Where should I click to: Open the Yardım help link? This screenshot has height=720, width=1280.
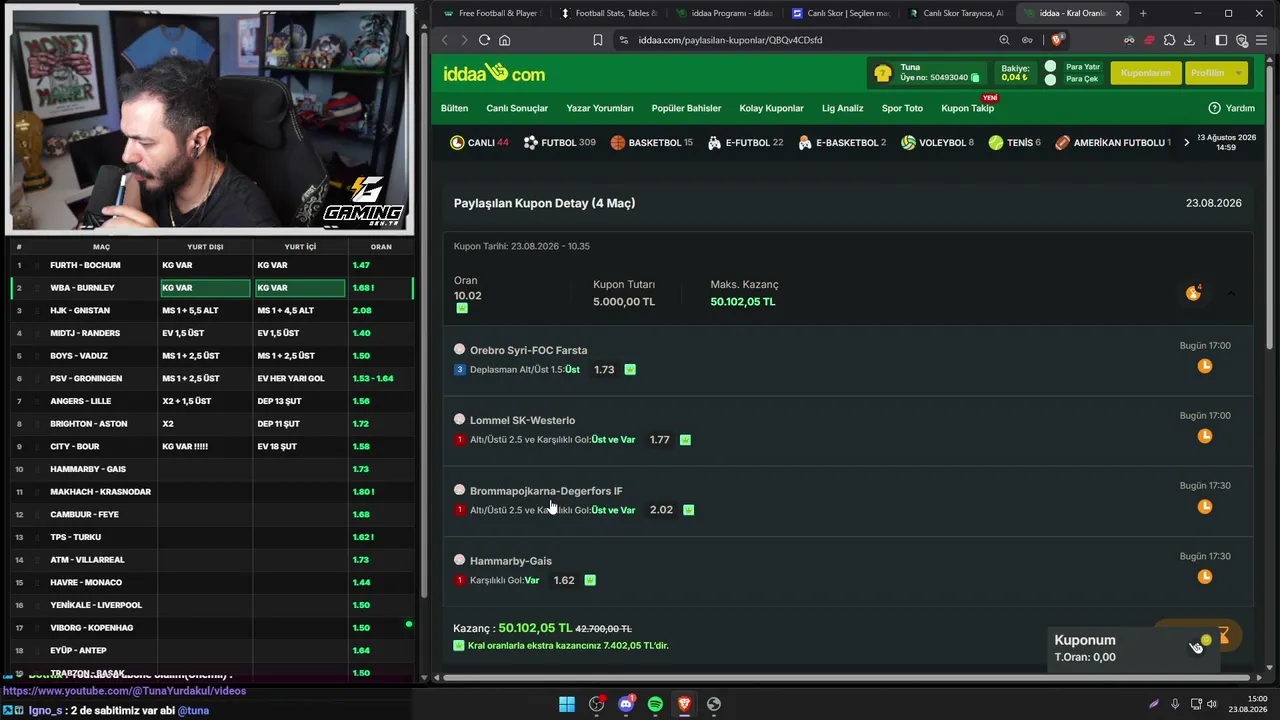(1231, 108)
